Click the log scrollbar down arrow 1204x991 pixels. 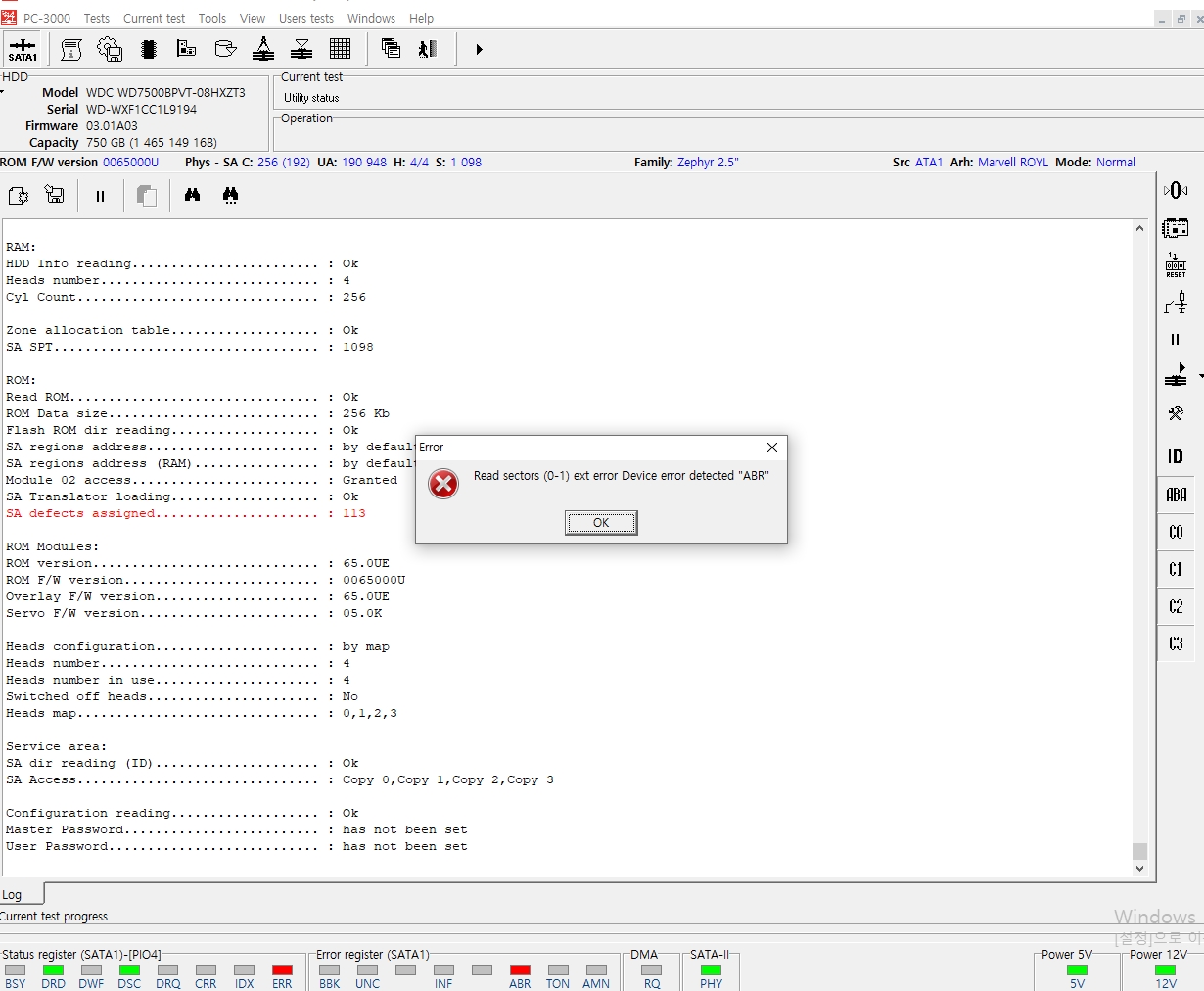(x=1139, y=868)
